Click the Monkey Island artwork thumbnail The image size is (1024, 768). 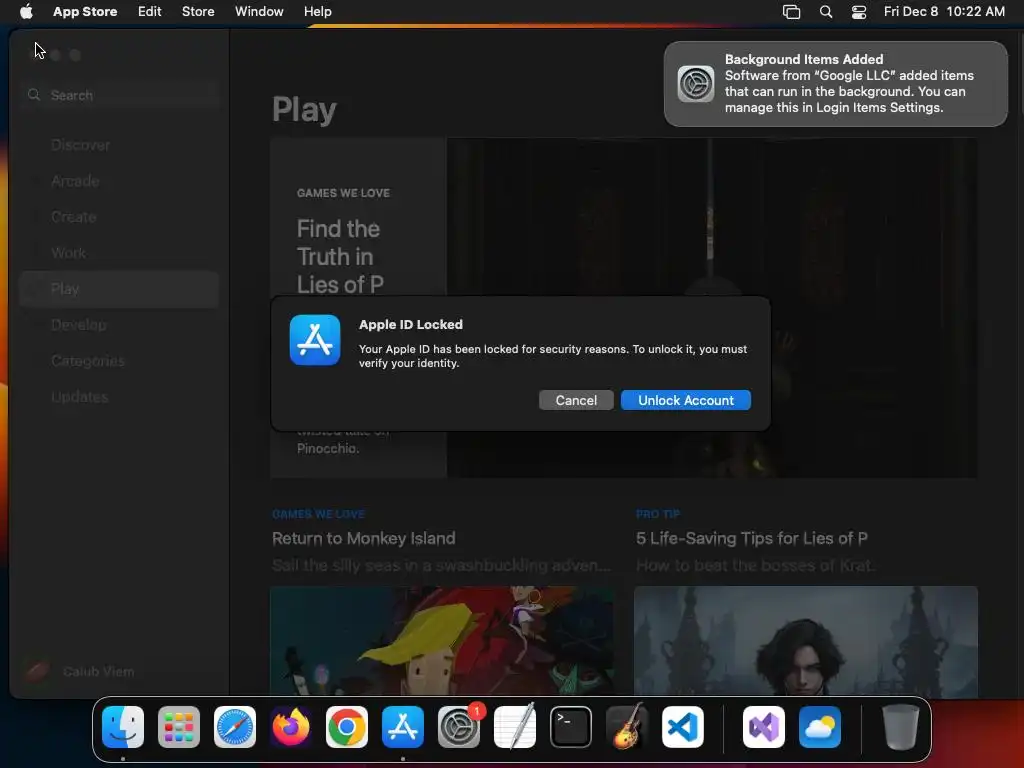(x=441, y=641)
